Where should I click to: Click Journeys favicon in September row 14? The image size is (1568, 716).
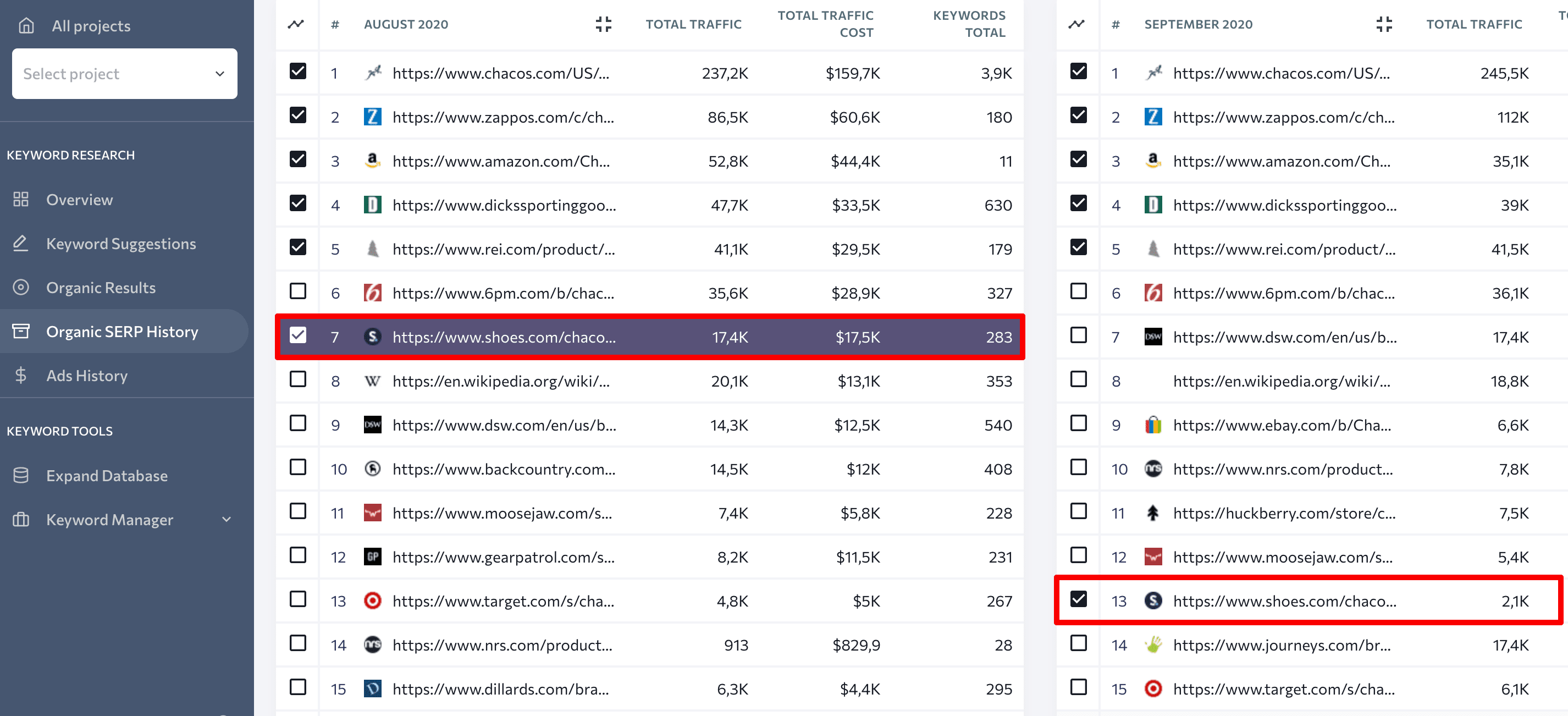(1153, 644)
